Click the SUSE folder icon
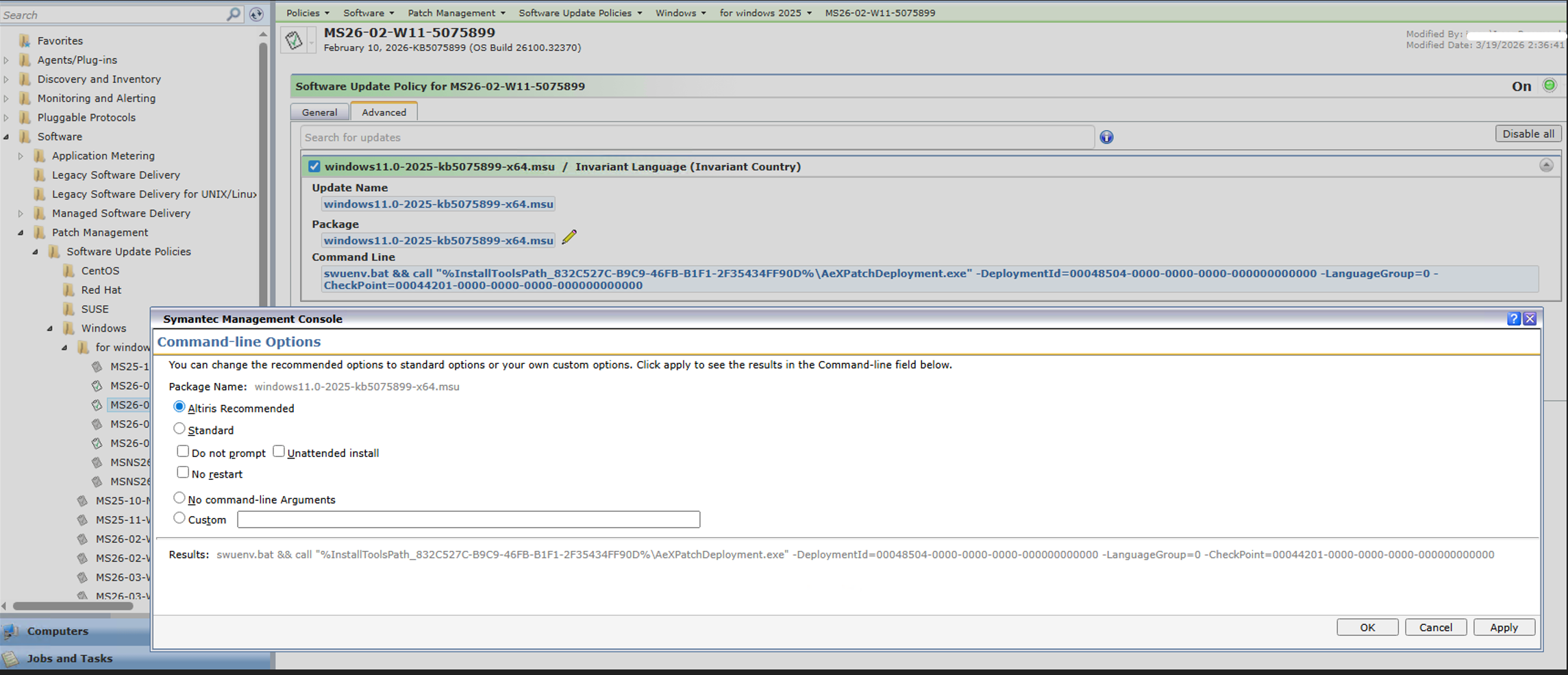The image size is (1568, 675). [x=69, y=309]
